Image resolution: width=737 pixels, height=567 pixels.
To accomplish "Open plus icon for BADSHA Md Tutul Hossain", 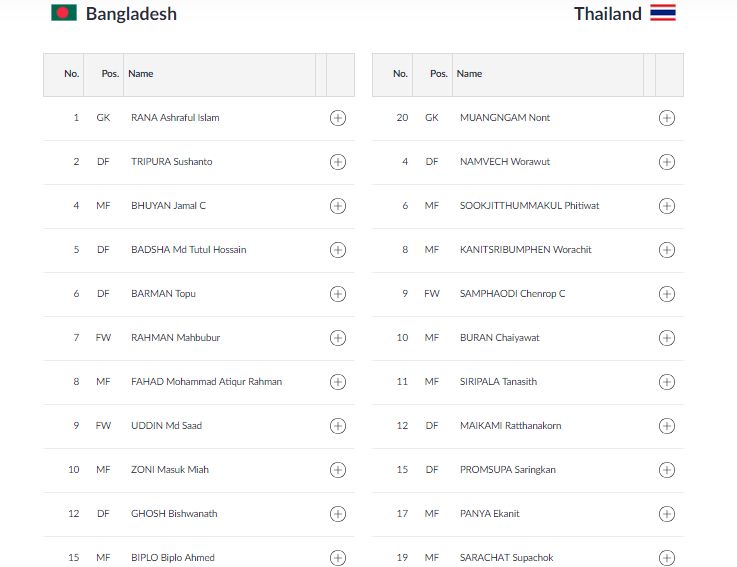I will 338,250.
